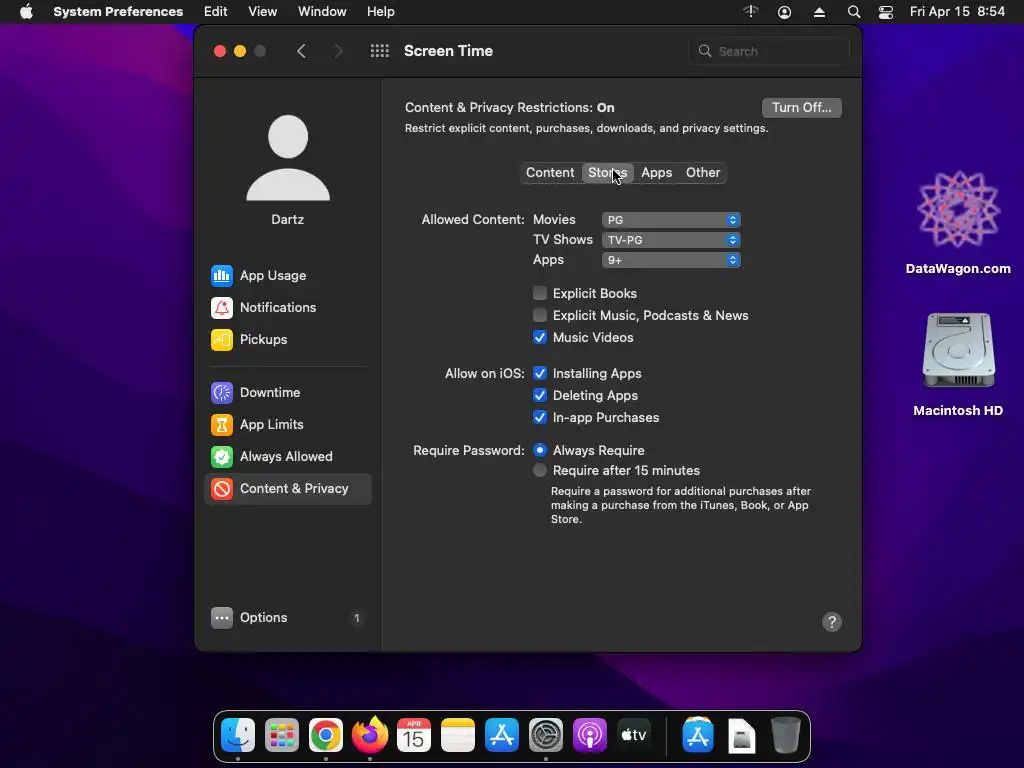Open Notes from the Dock
Screen dimensions: 1024x768
coord(458,735)
